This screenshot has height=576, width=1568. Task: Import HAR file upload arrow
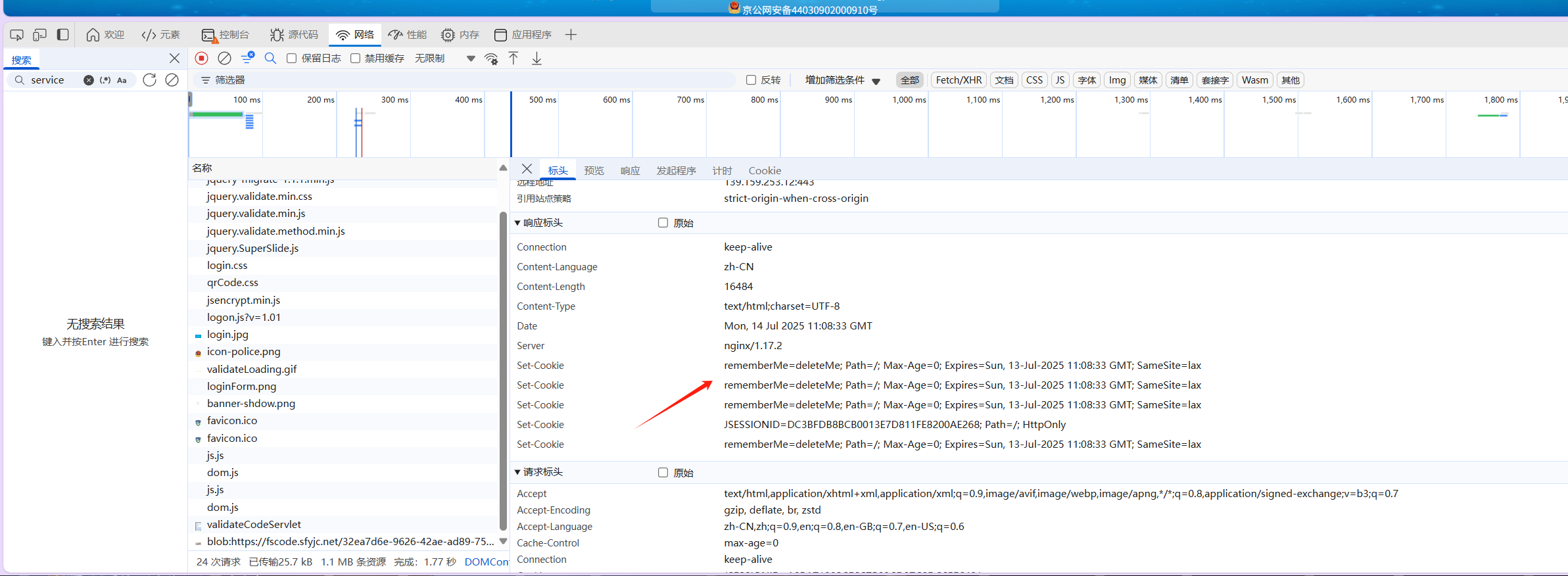tap(513, 59)
